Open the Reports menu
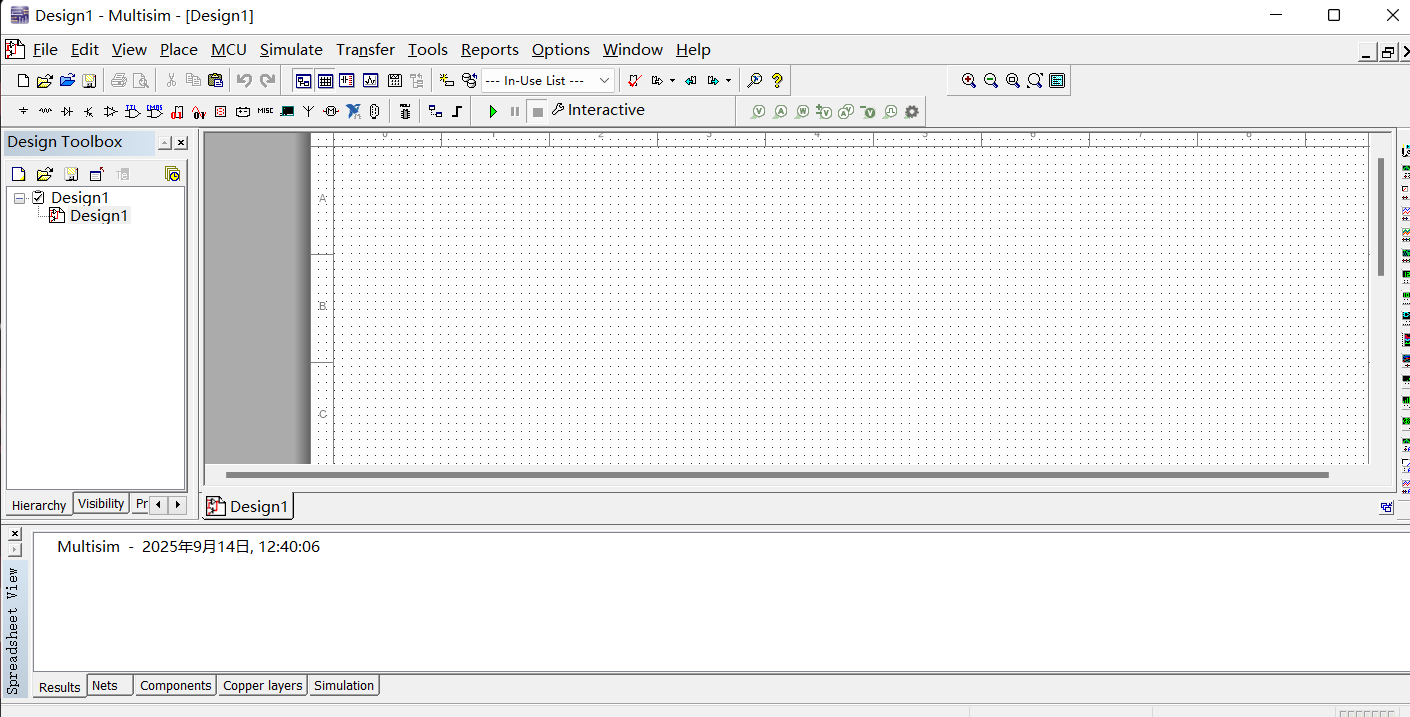Screen dimensions: 1410x717 pyautogui.click(x=490, y=50)
